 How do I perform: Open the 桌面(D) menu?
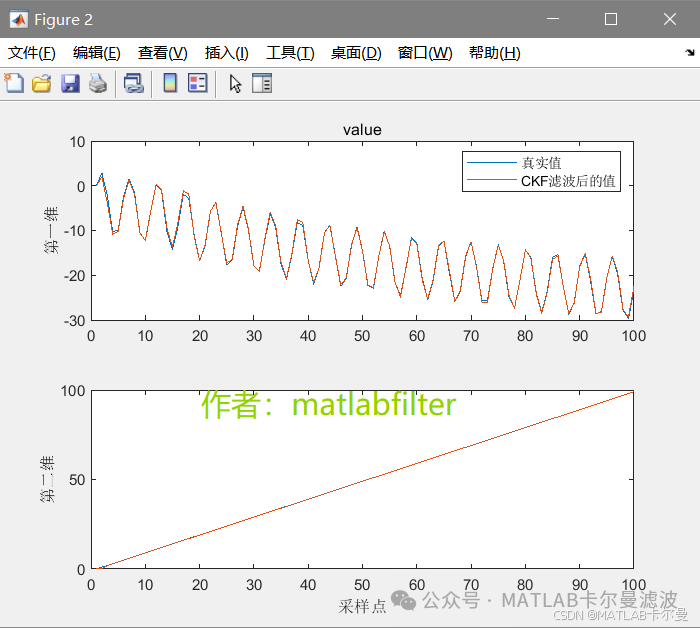pos(356,53)
